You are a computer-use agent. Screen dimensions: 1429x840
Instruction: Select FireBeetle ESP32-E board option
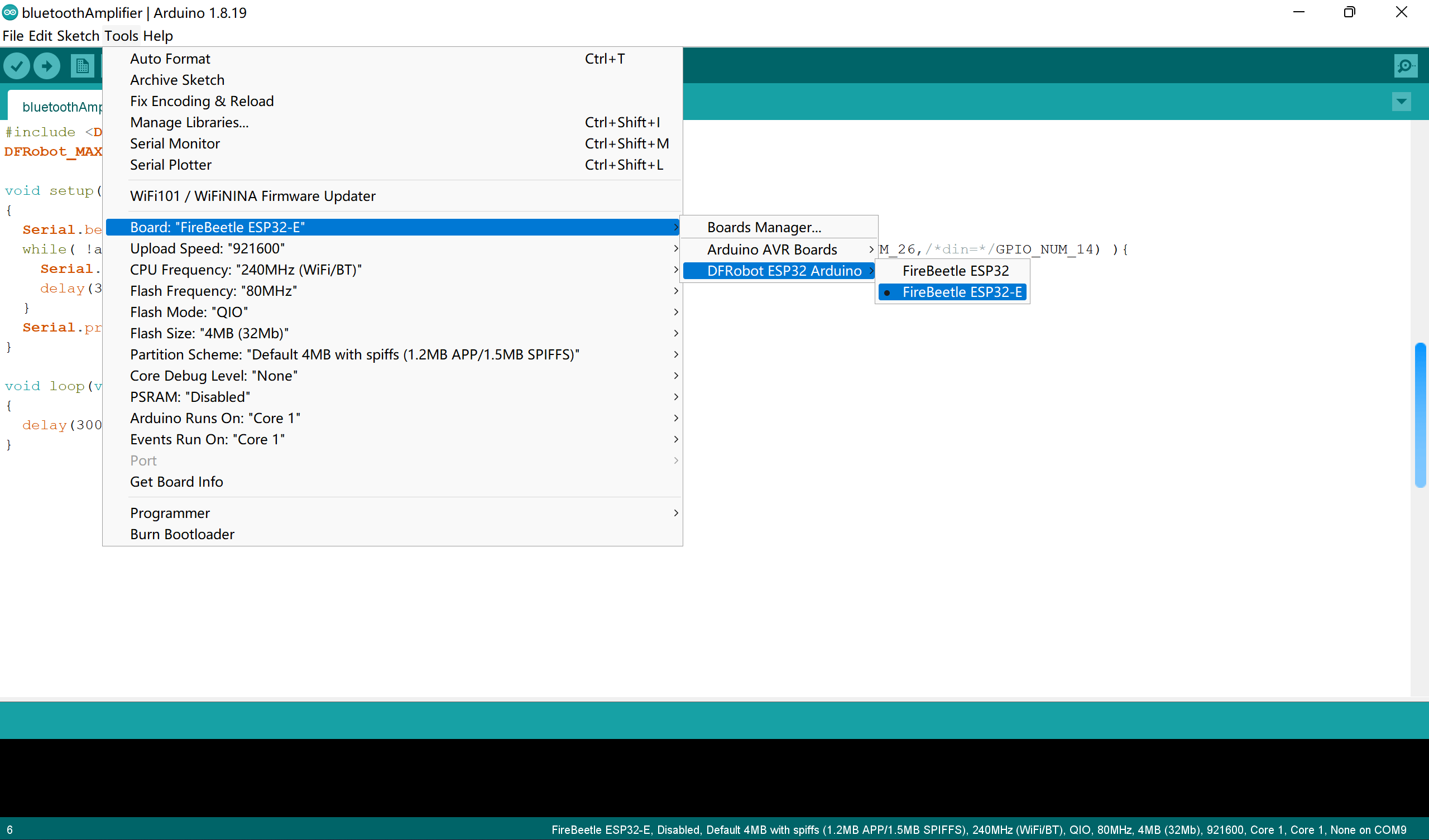click(x=952, y=292)
